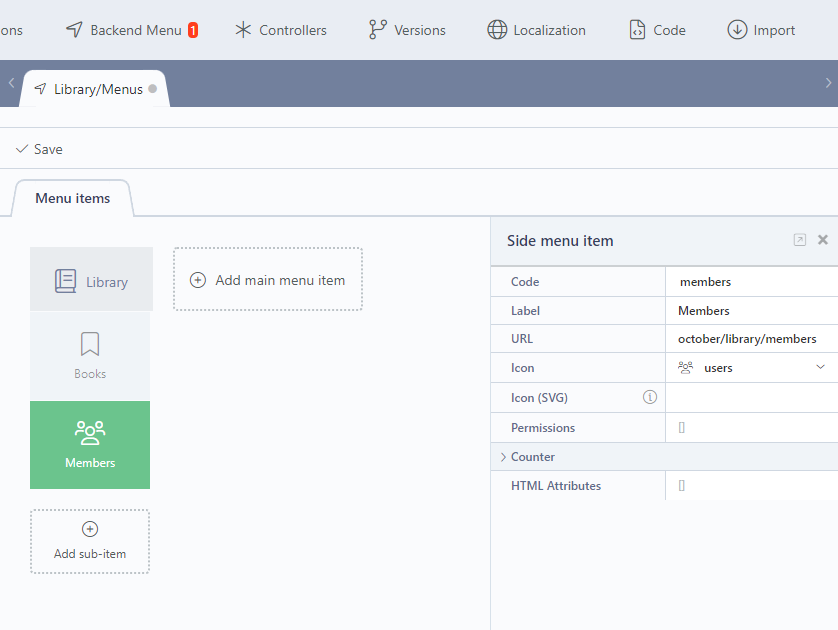838x630 pixels.
Task: Click the HTML Attributes property label
Action: (x=556, y=486)
